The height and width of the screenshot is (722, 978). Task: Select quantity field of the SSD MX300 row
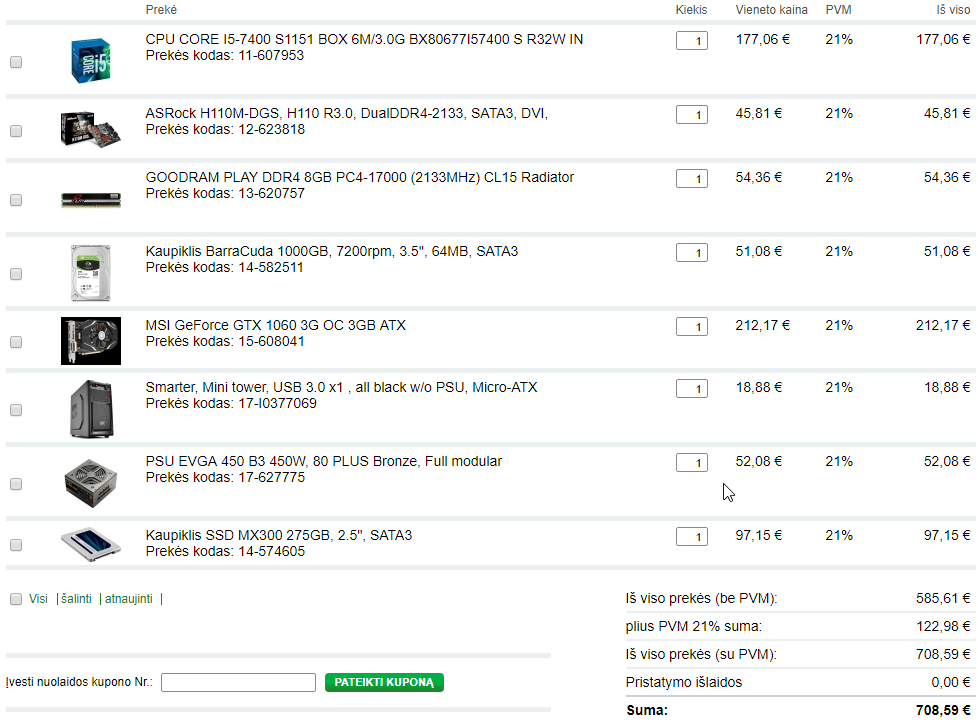click(x=692, y=536)
